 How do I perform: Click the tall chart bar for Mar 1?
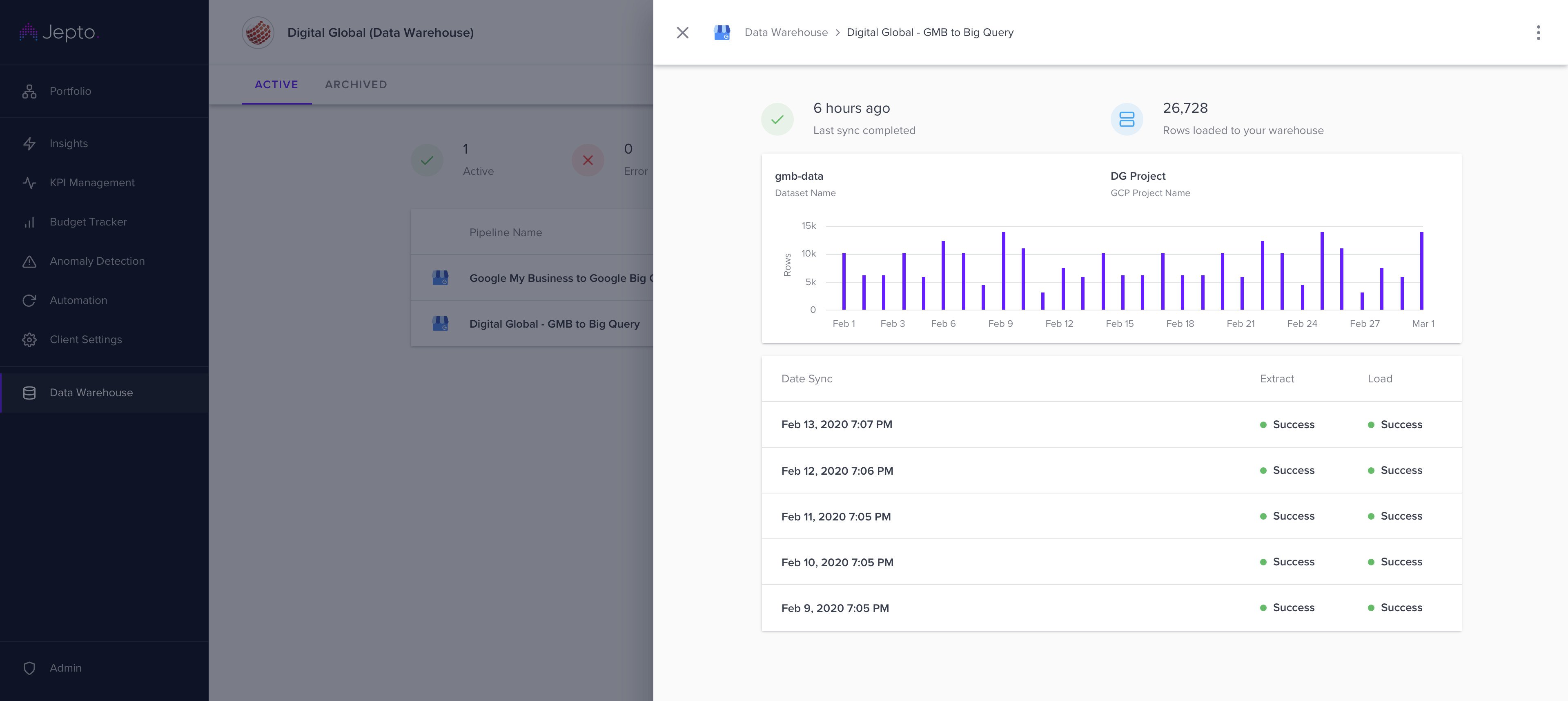point(1421,271)
